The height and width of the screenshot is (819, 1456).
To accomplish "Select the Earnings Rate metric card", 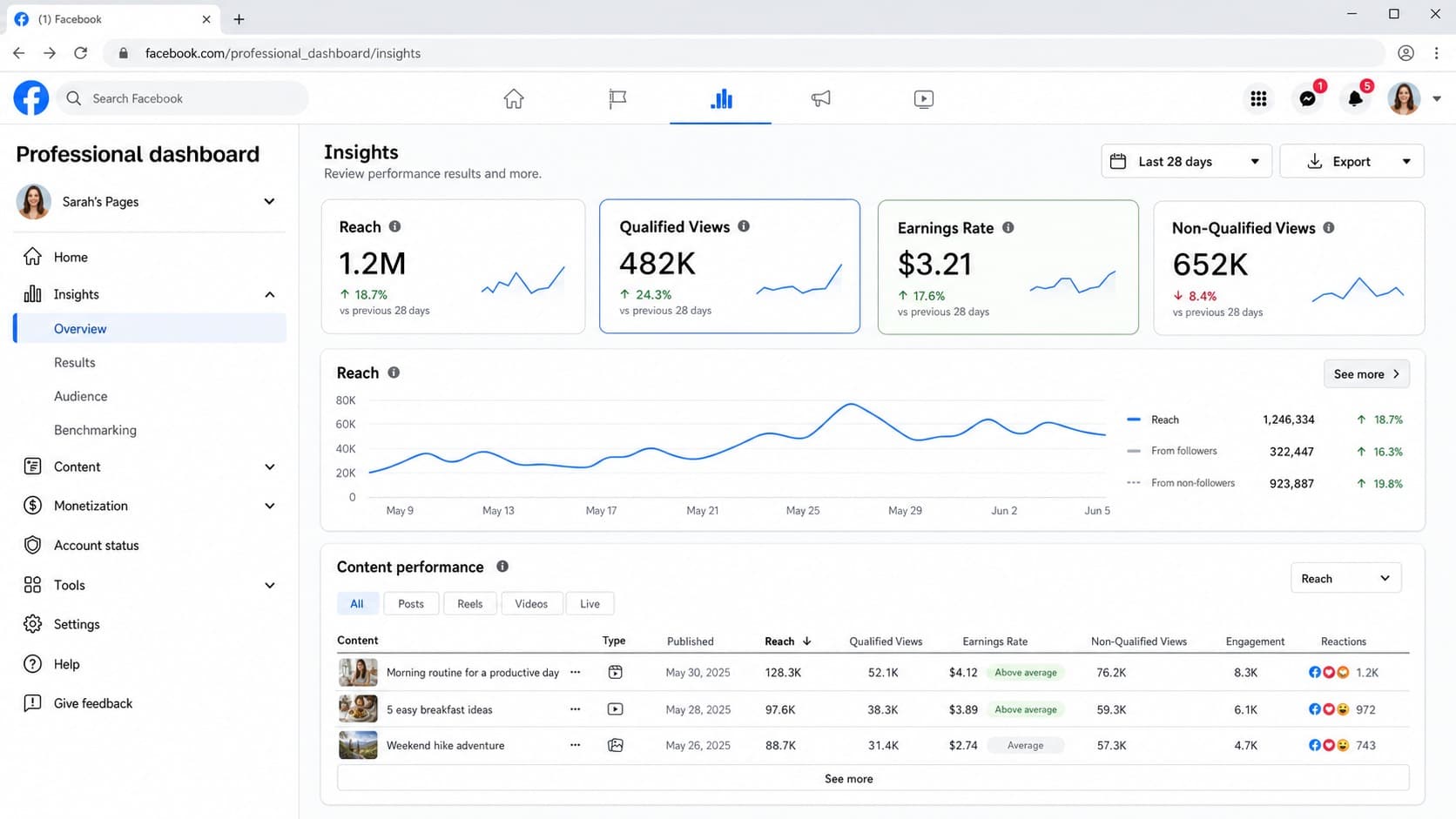I will tap(1008, 267).
